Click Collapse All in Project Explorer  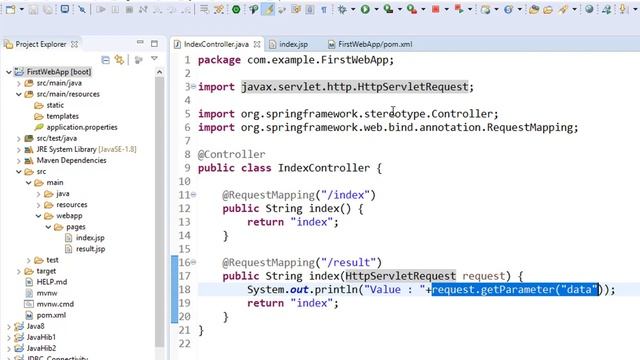pyautogui.click(x=105, y=60)
